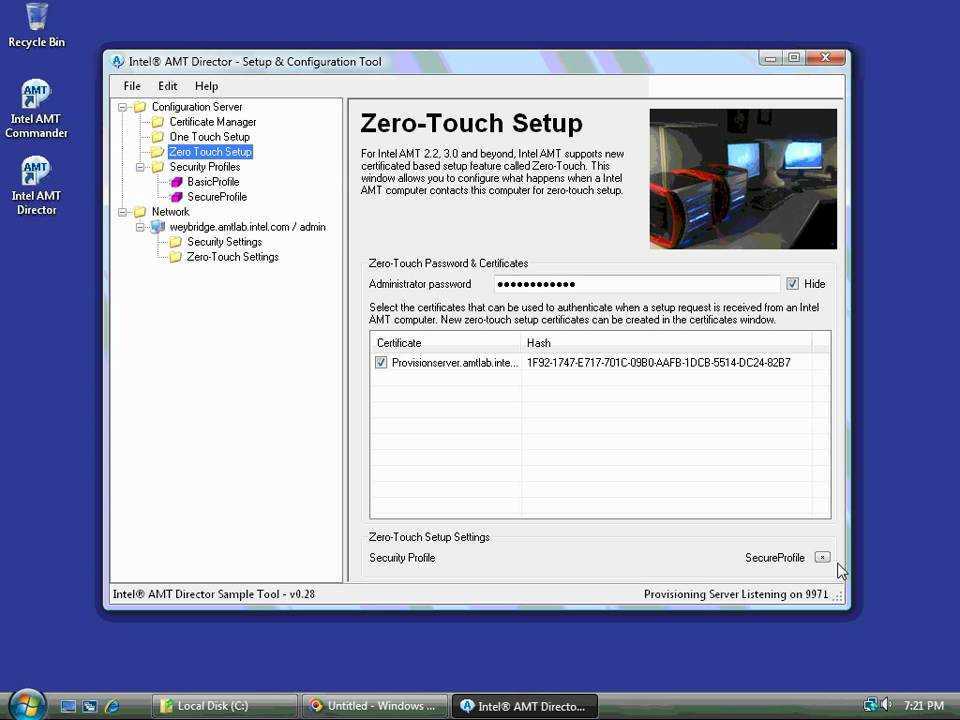Image resolution: width=960 pixels, height=720 pixels.
Task: Click the weybridge computer icon
Action: [158, 227]
